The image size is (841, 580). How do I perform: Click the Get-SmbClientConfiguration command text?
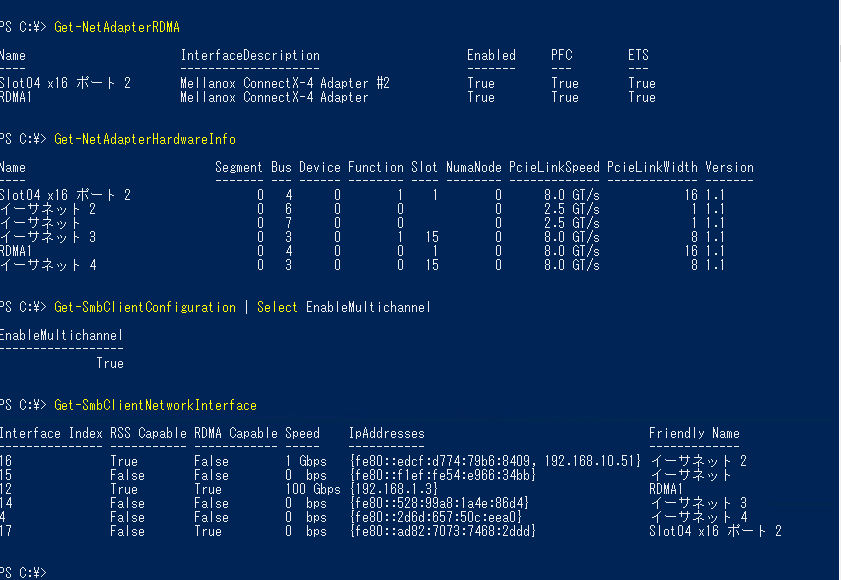145,307
